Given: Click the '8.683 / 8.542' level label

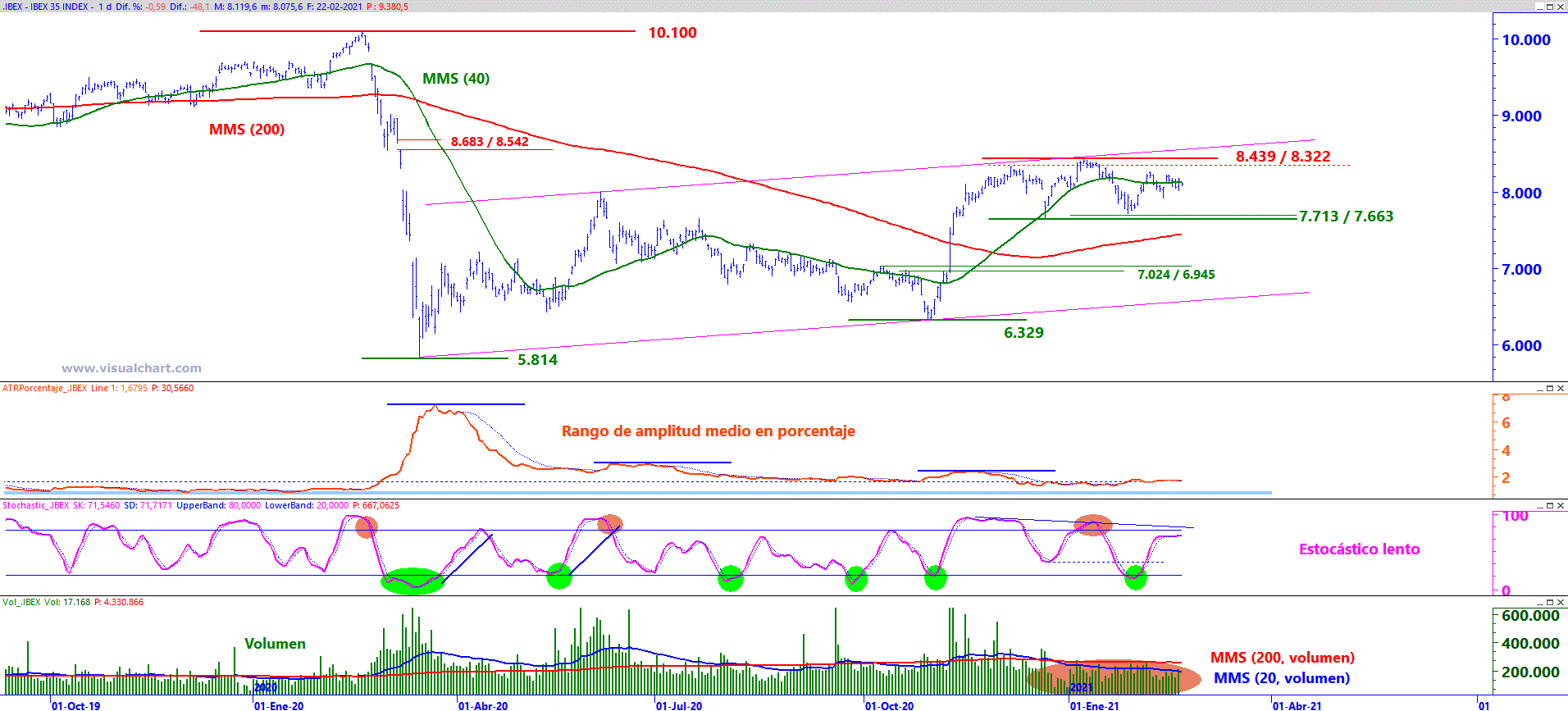Looking at the screenshot, I should pos(490,142).
